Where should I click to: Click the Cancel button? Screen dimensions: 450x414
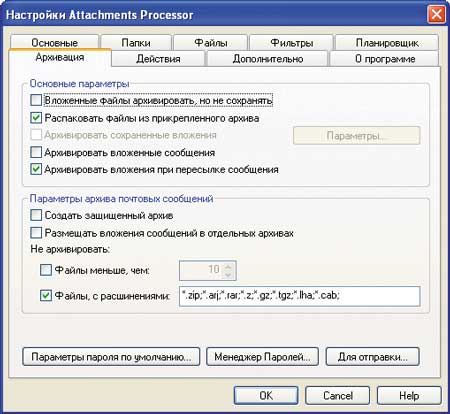338,396
